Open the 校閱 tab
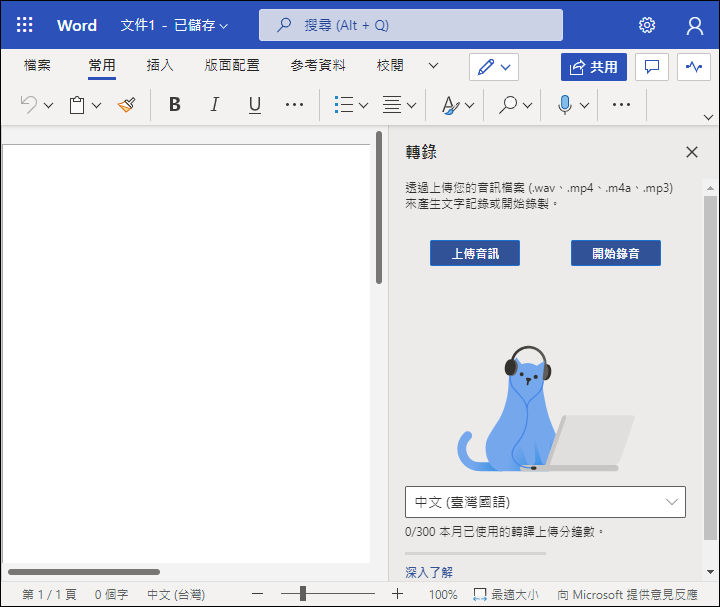 pos(390,65)
